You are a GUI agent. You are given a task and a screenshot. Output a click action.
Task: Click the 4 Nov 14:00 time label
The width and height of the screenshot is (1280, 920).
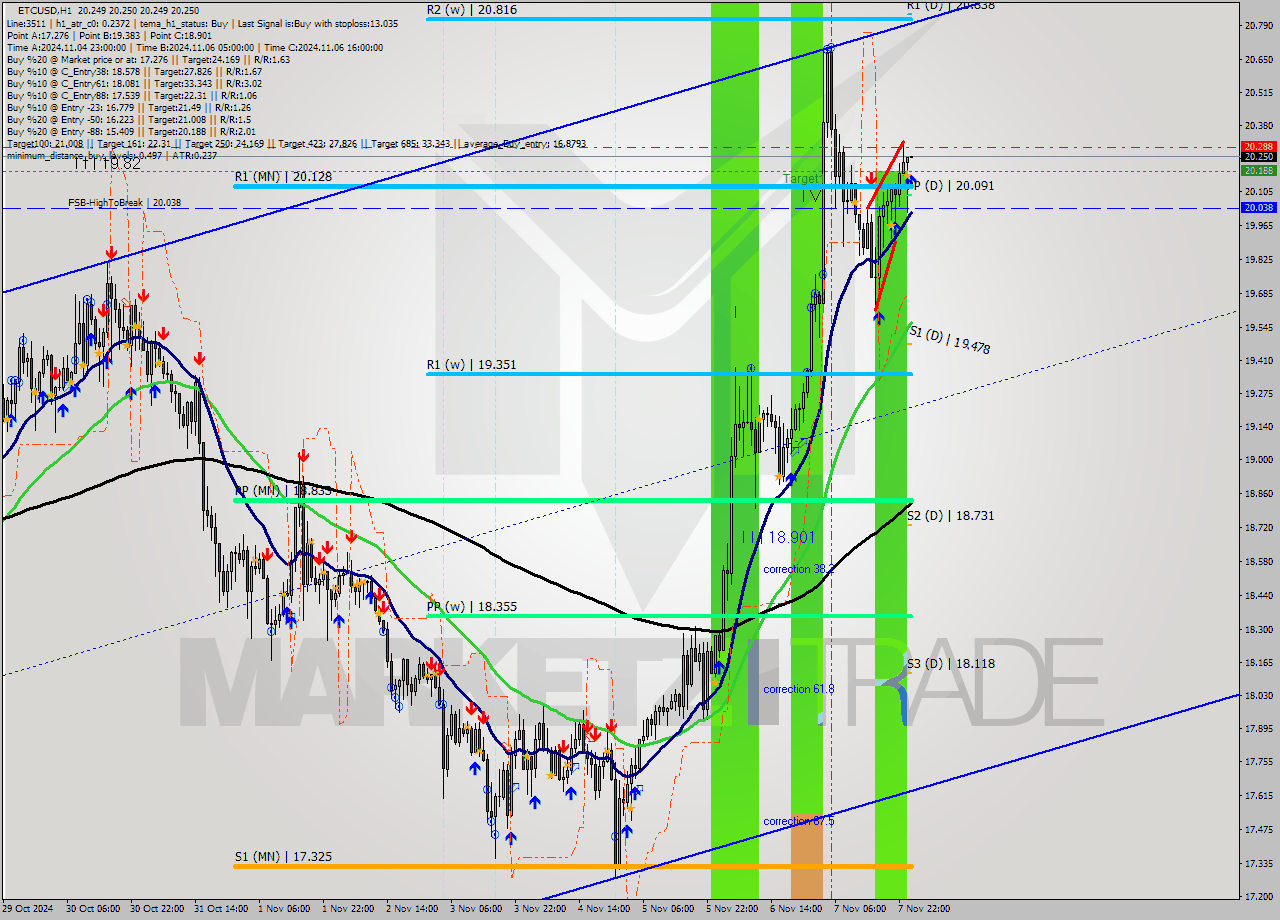click(605, 909)
